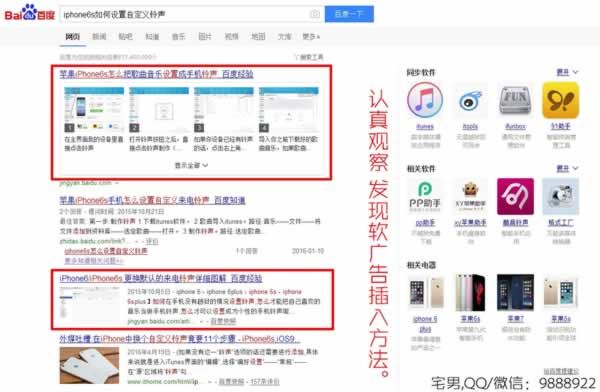Expand 显示全部 in first result
The height and width of the screenshot is (392, 600).
click(191, 165)
